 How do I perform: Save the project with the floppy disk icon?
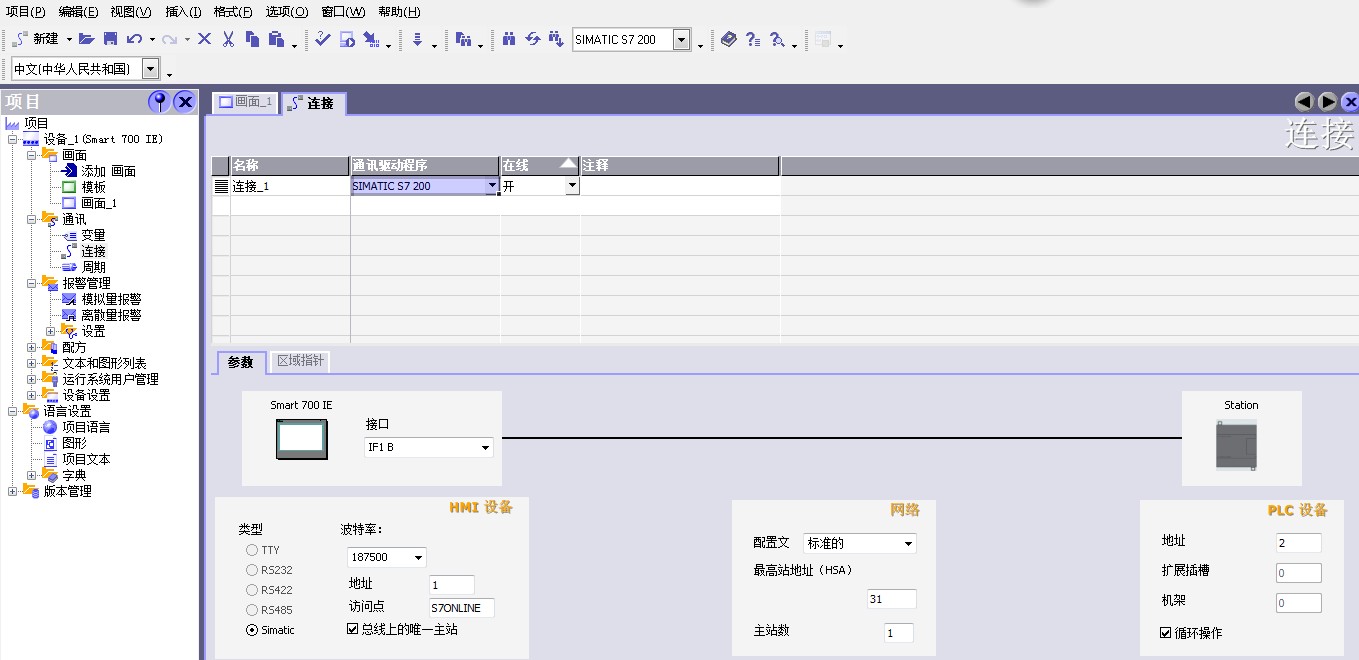(110, 39)
